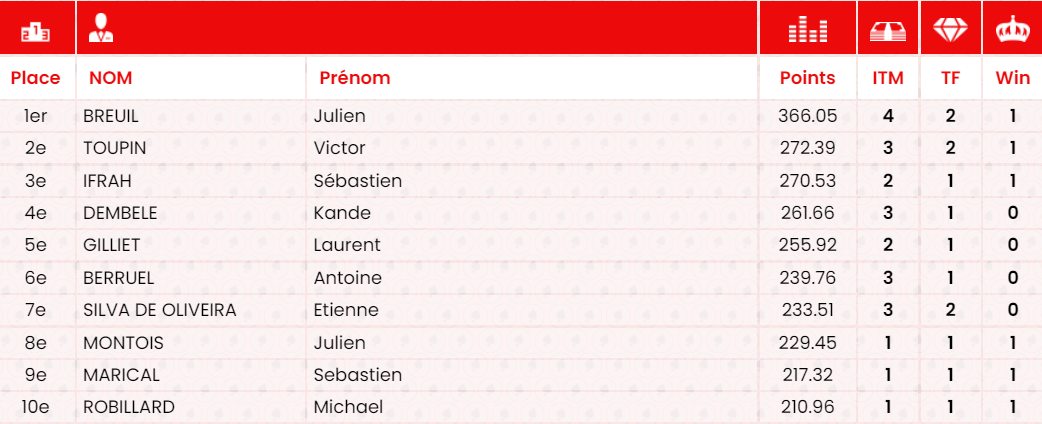Select SILVA DE OLIVEIRA entry
This screenshot has height=424, width=1042.
pyautogui.click(x=160, y=310)
